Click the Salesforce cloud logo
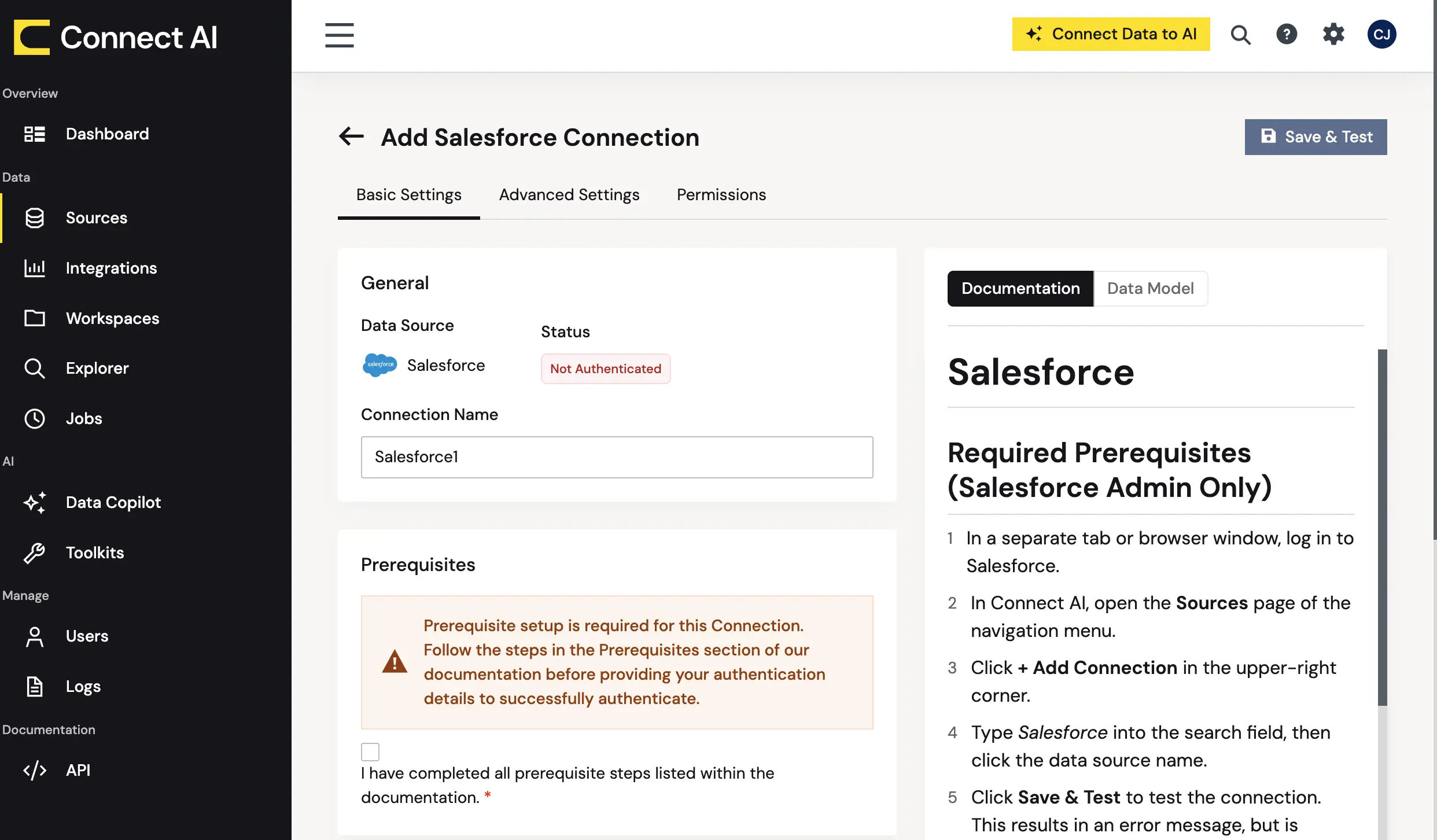The height and width of the screenshot is (840, 1437). [x=379, y=365]
